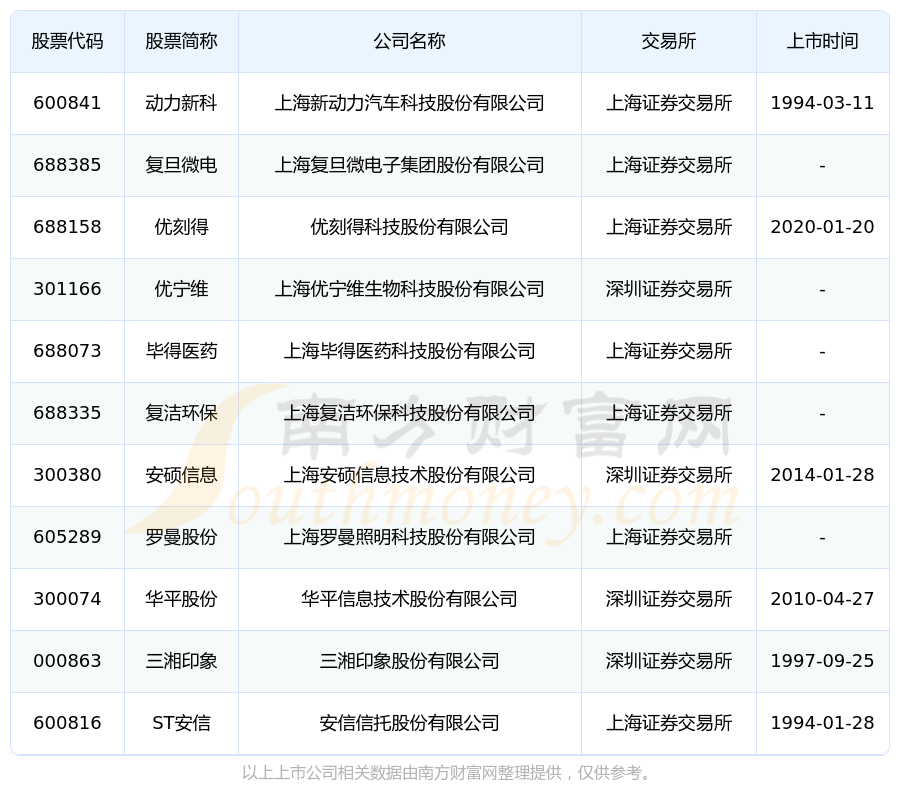
Task: Click 三湘印象股份有限公司 company name
Action: click(409, 661)
